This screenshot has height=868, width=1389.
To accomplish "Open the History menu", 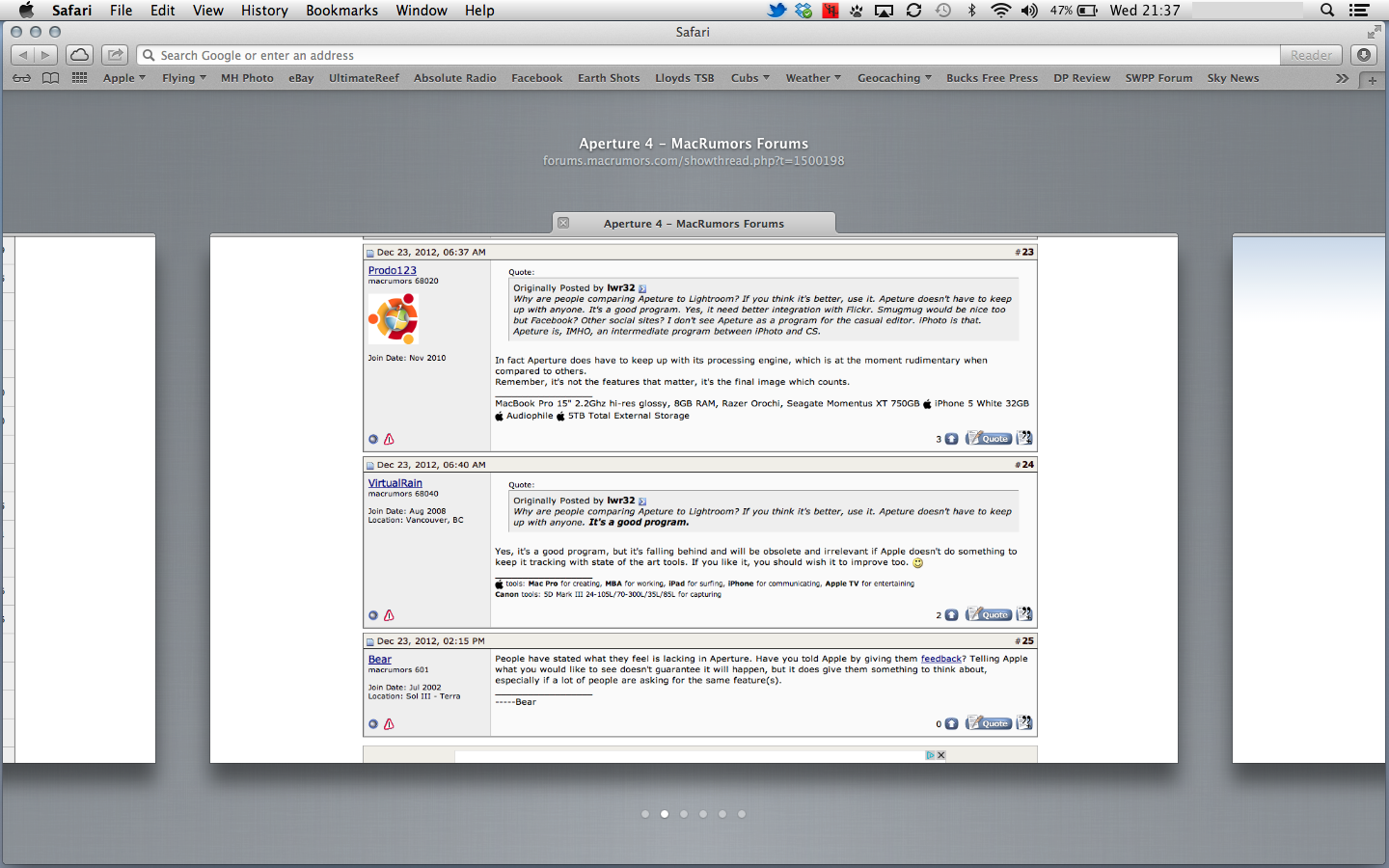I will coord(264,11).
